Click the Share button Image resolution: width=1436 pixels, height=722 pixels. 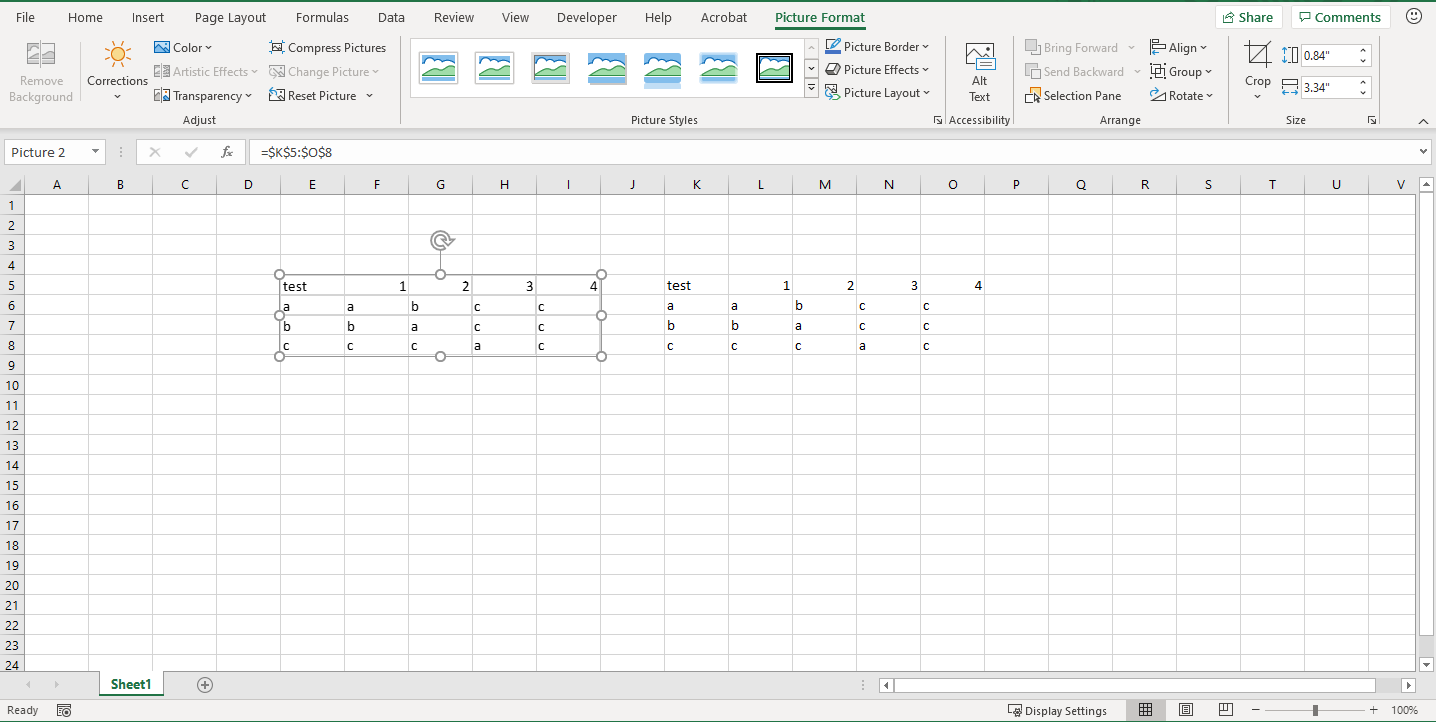pos(1248,17)
